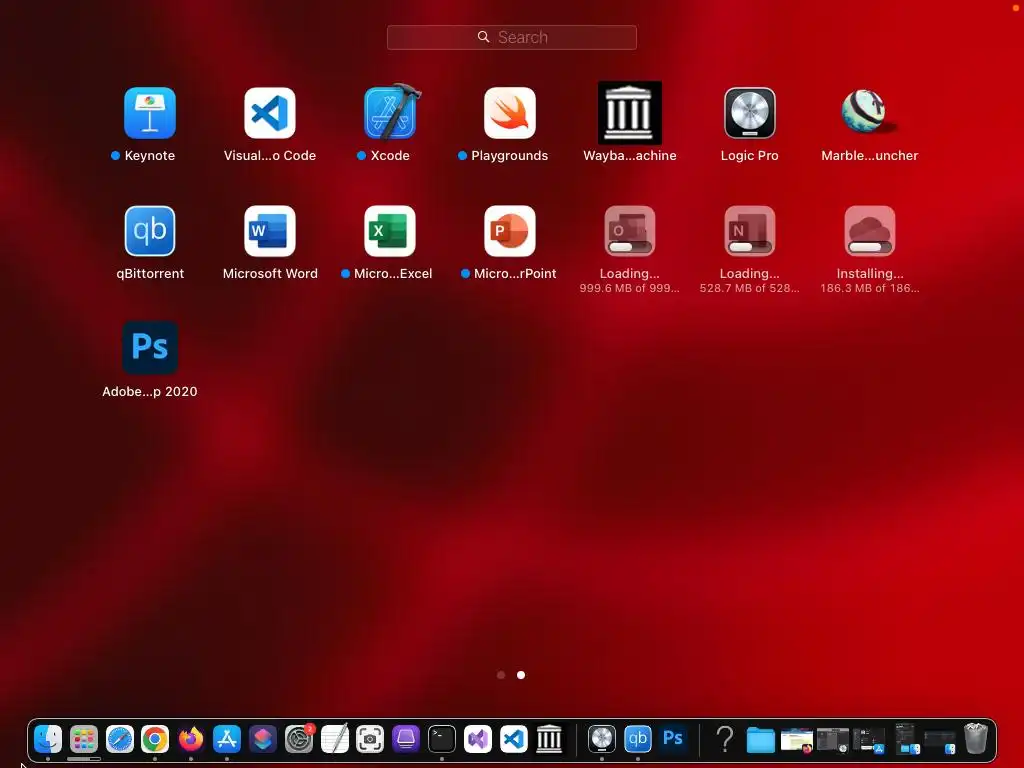1024x768 pixels.
Task: Click the '186.3 MB of 186...' status text
Action: (x=870, y=288)
